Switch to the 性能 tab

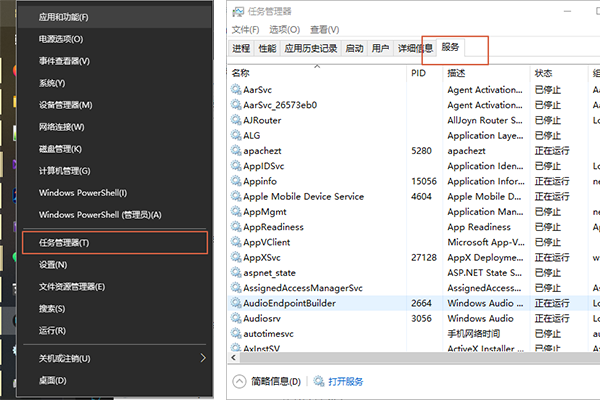(267, 47)
